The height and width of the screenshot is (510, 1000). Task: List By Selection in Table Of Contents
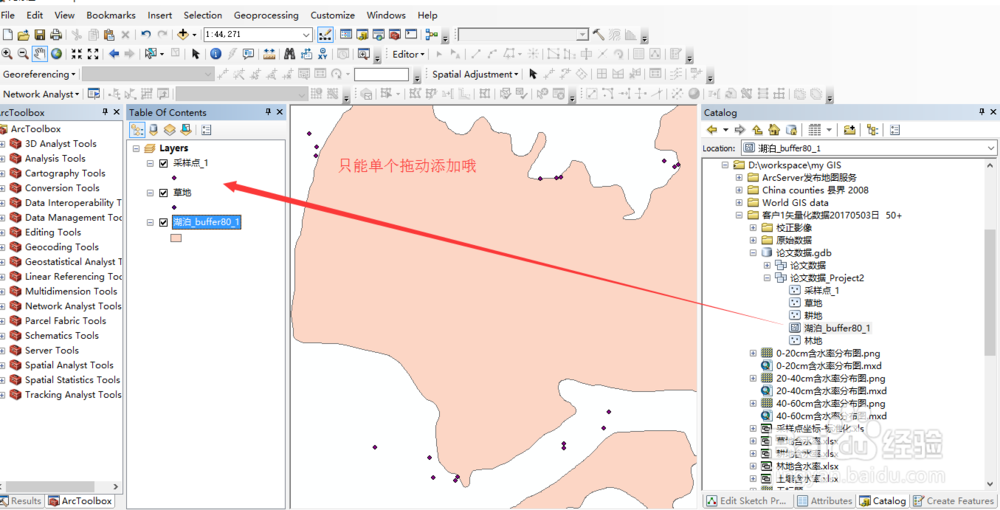(186, 130)
